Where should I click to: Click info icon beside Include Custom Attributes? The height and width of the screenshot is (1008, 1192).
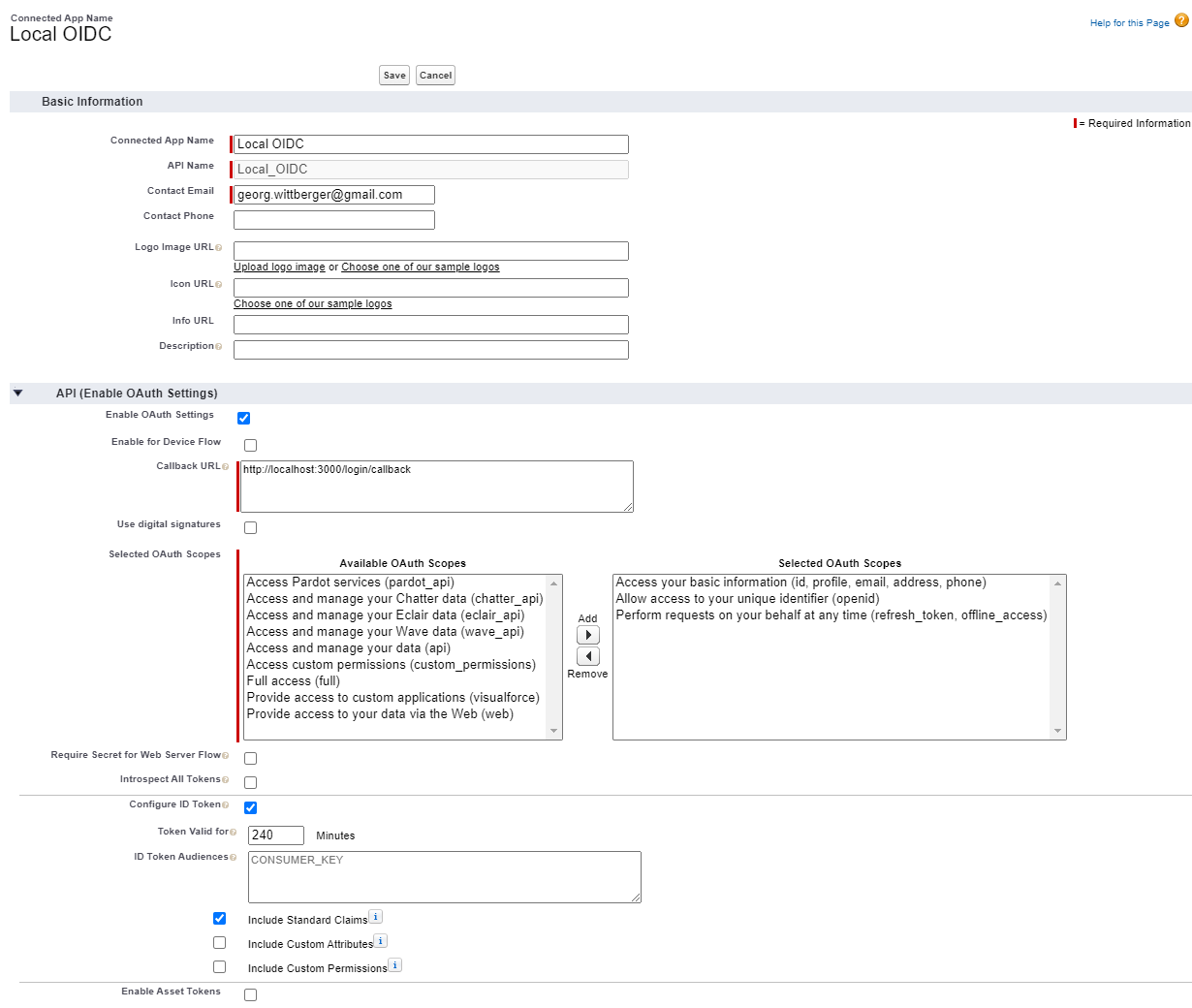(x=381, y=941)
